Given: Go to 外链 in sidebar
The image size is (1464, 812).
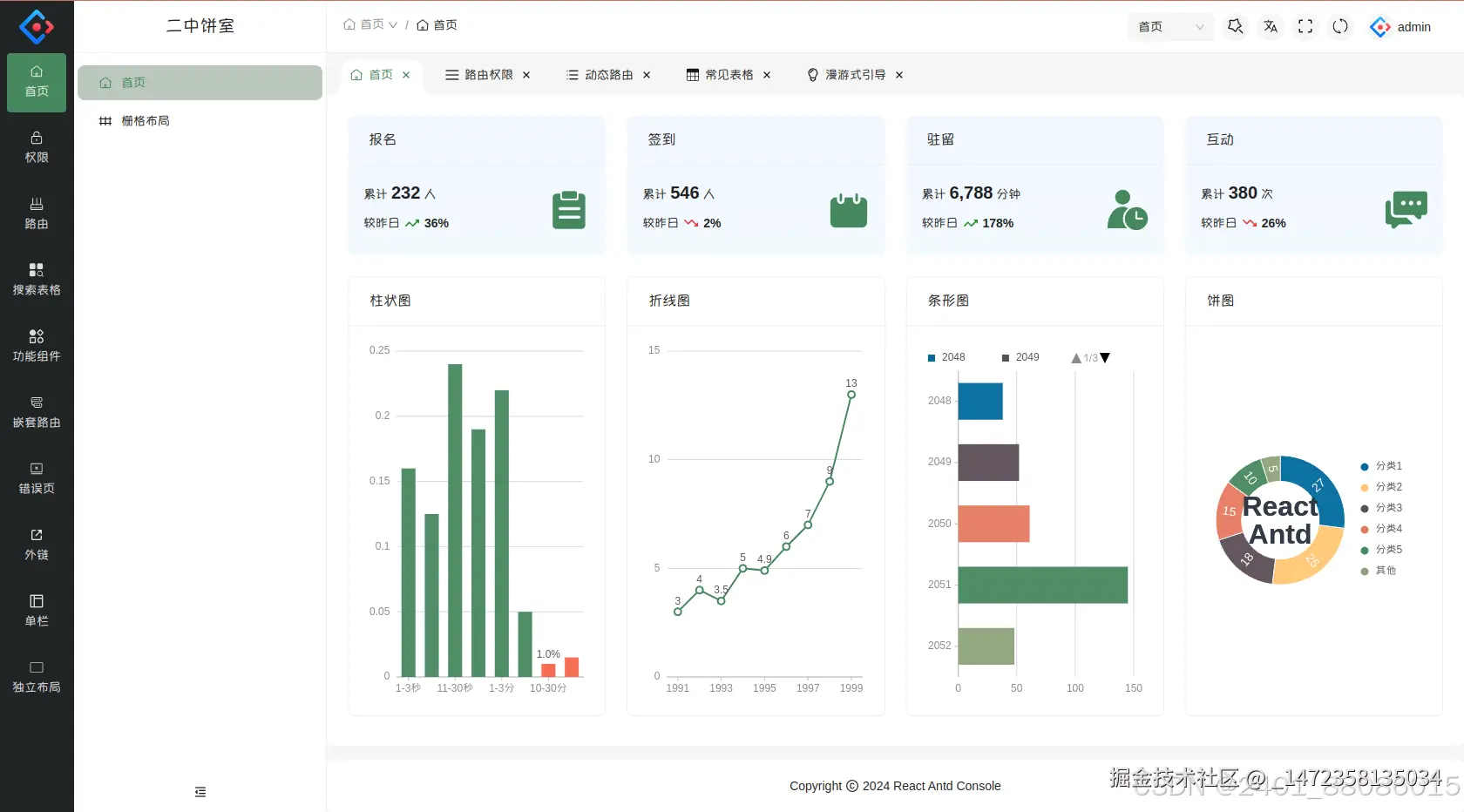Looking at the screenshot, I should (37, 545).
